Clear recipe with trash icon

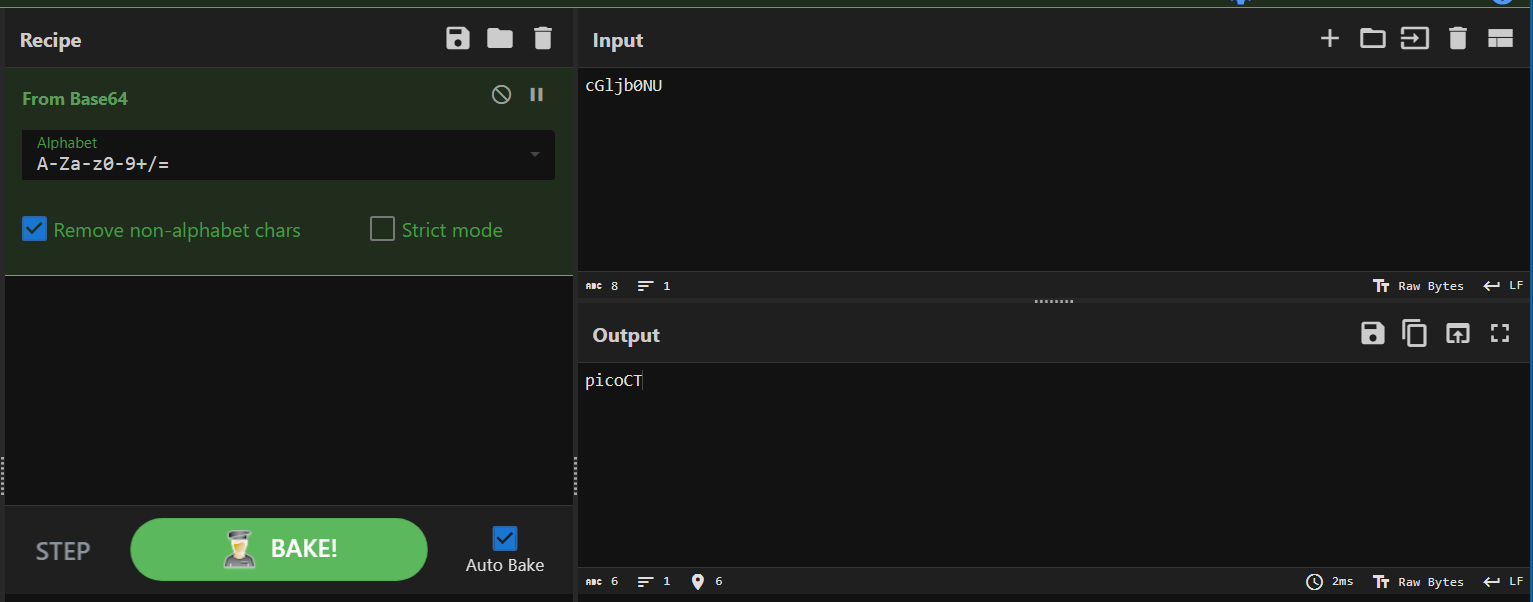[543, 39]
